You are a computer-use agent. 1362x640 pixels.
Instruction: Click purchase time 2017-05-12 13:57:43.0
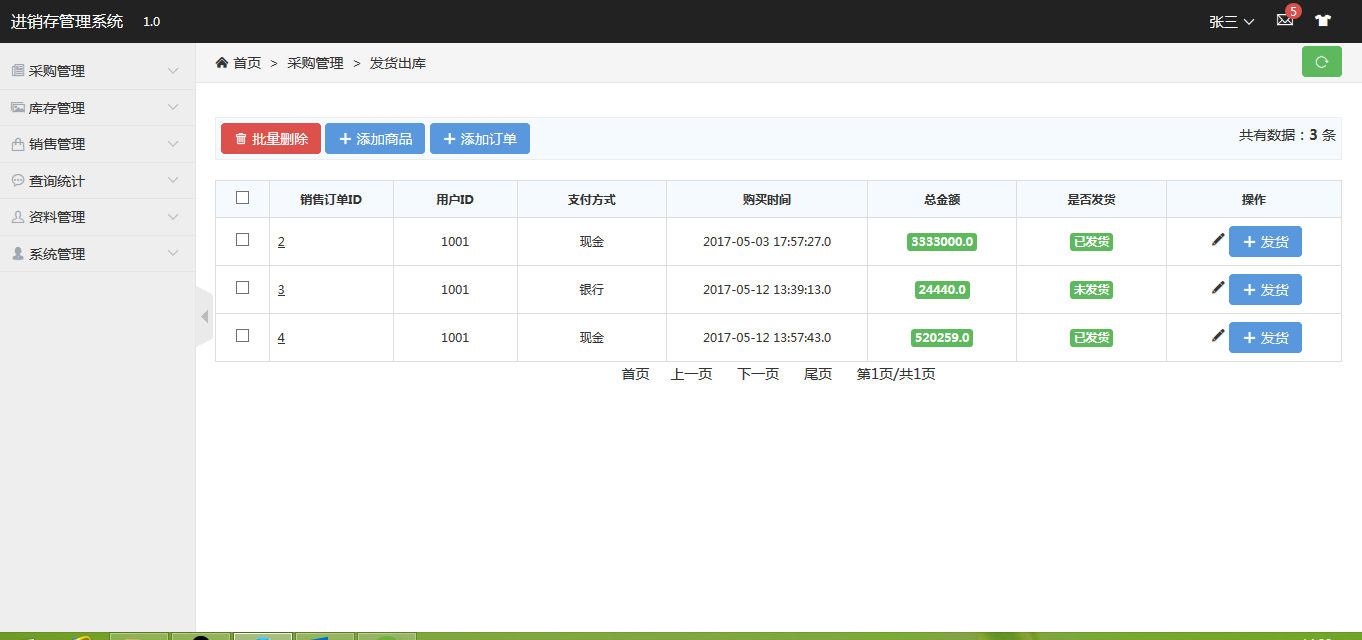pos(767,337)
